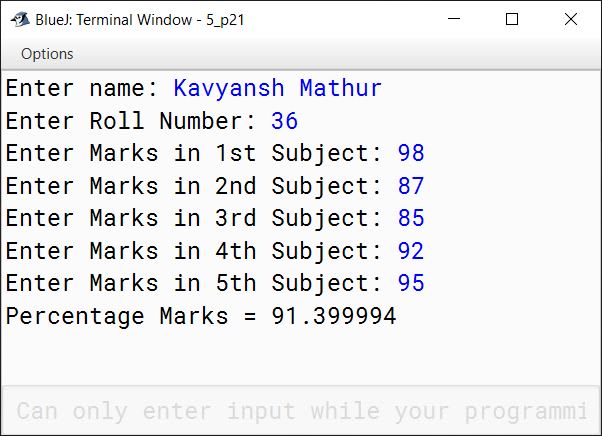
Task: Maximize the BlueJ Terminal Window
Action: [x=512, y=19]
